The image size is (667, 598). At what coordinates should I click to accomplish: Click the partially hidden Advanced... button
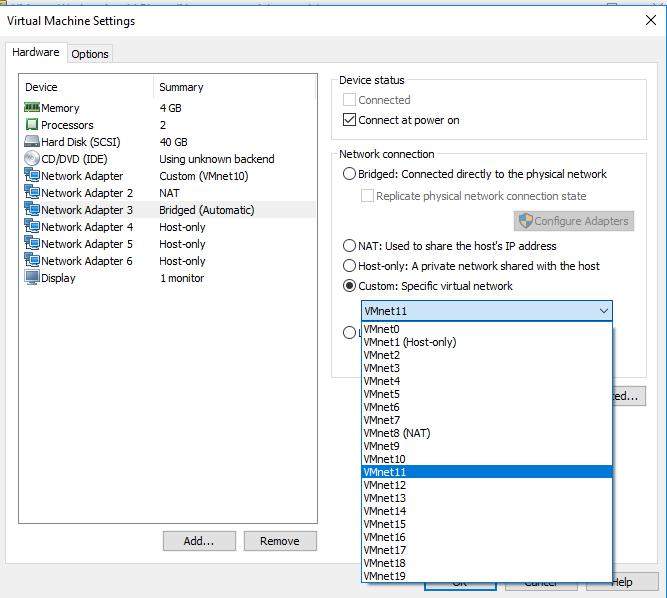pos(629,396)
